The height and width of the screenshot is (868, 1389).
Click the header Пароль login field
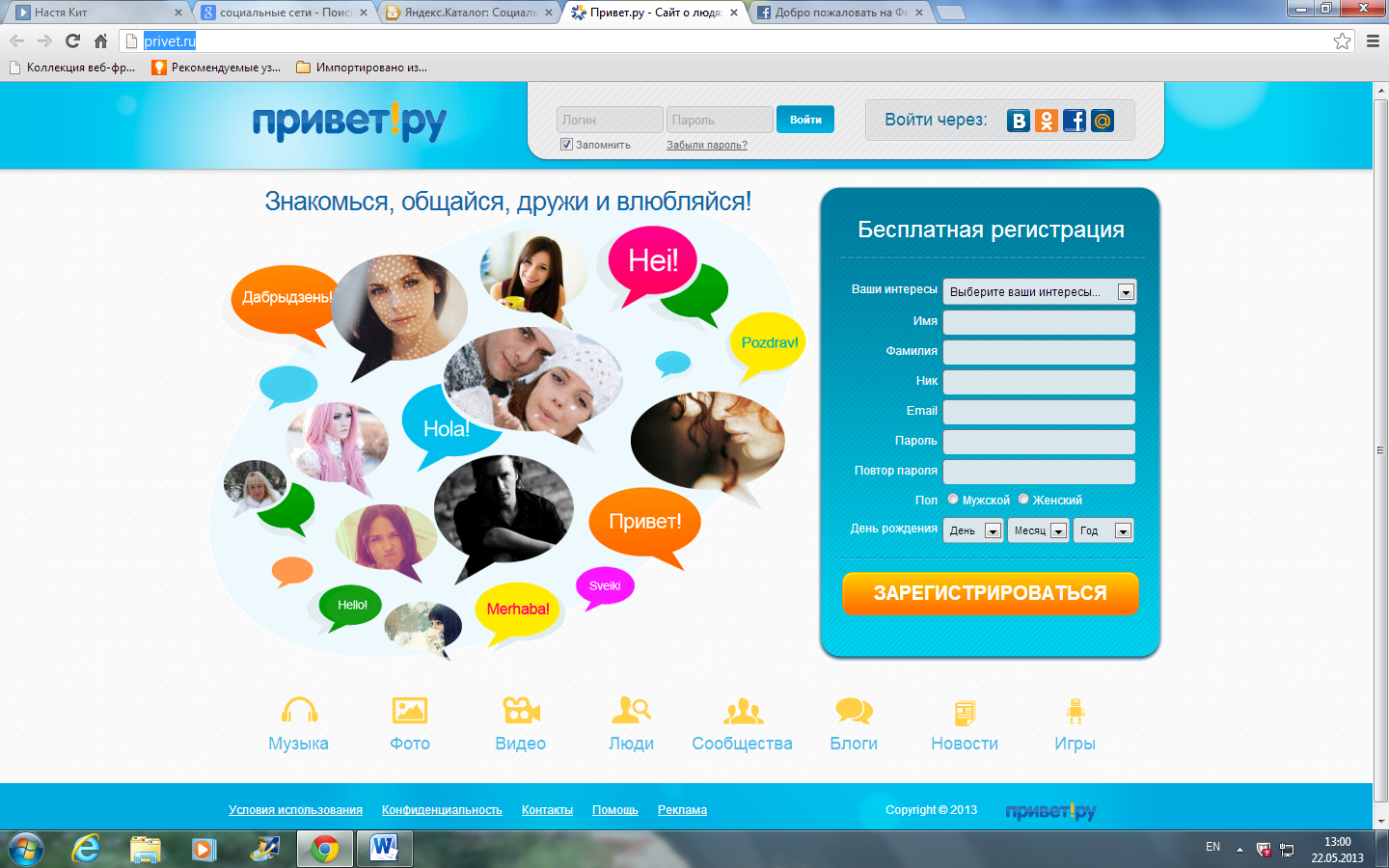pyautogui.click(x=720, y=120)
